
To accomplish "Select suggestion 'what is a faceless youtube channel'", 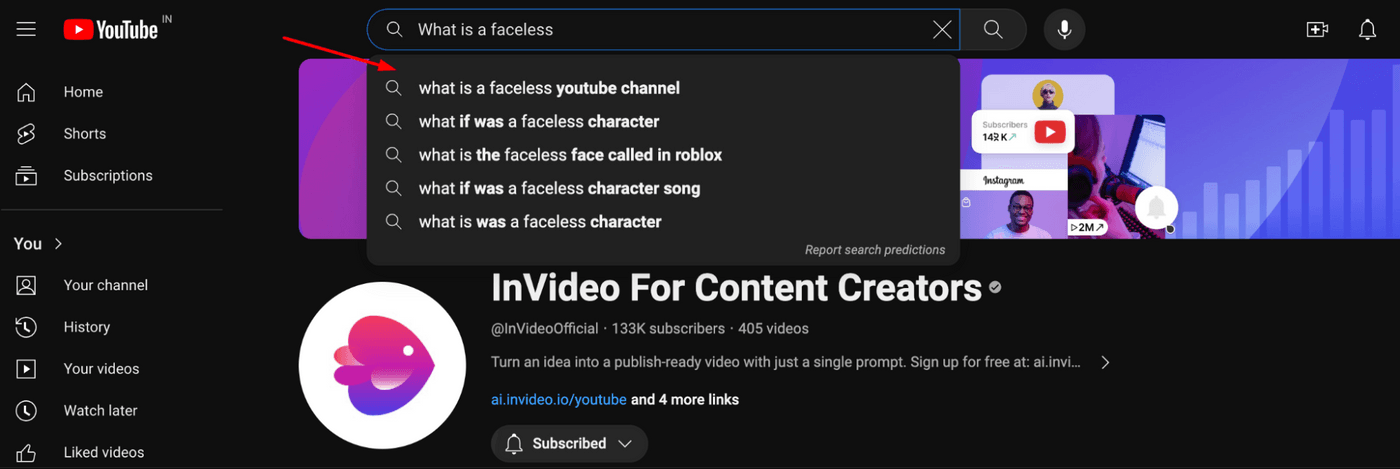I will (x=549, y=88).
